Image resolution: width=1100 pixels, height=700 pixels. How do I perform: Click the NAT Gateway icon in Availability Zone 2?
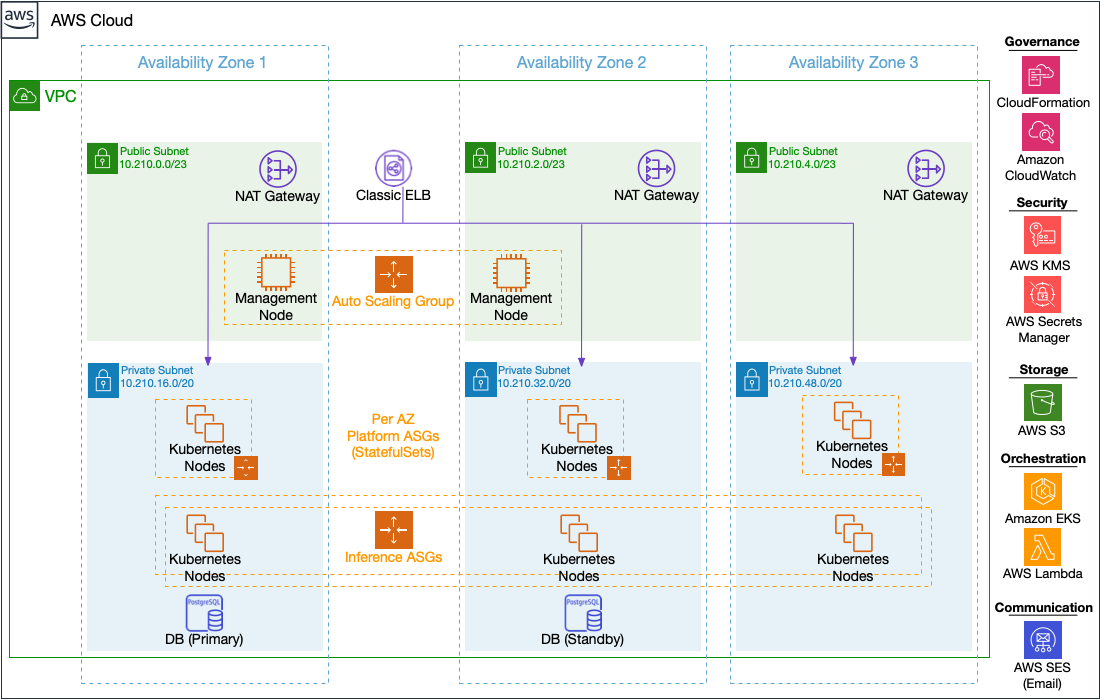pos(656,169)
